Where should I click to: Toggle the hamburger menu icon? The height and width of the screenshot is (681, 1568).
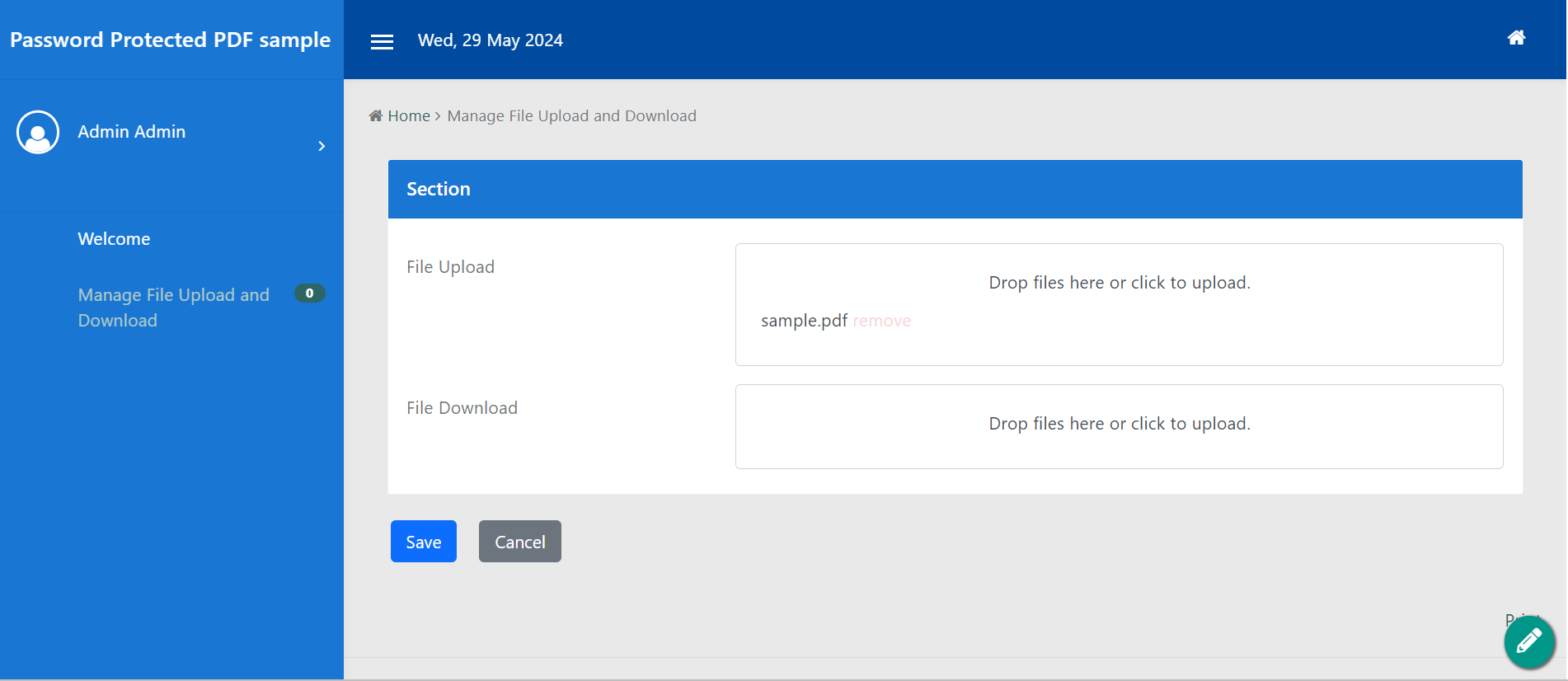[382, 41]
